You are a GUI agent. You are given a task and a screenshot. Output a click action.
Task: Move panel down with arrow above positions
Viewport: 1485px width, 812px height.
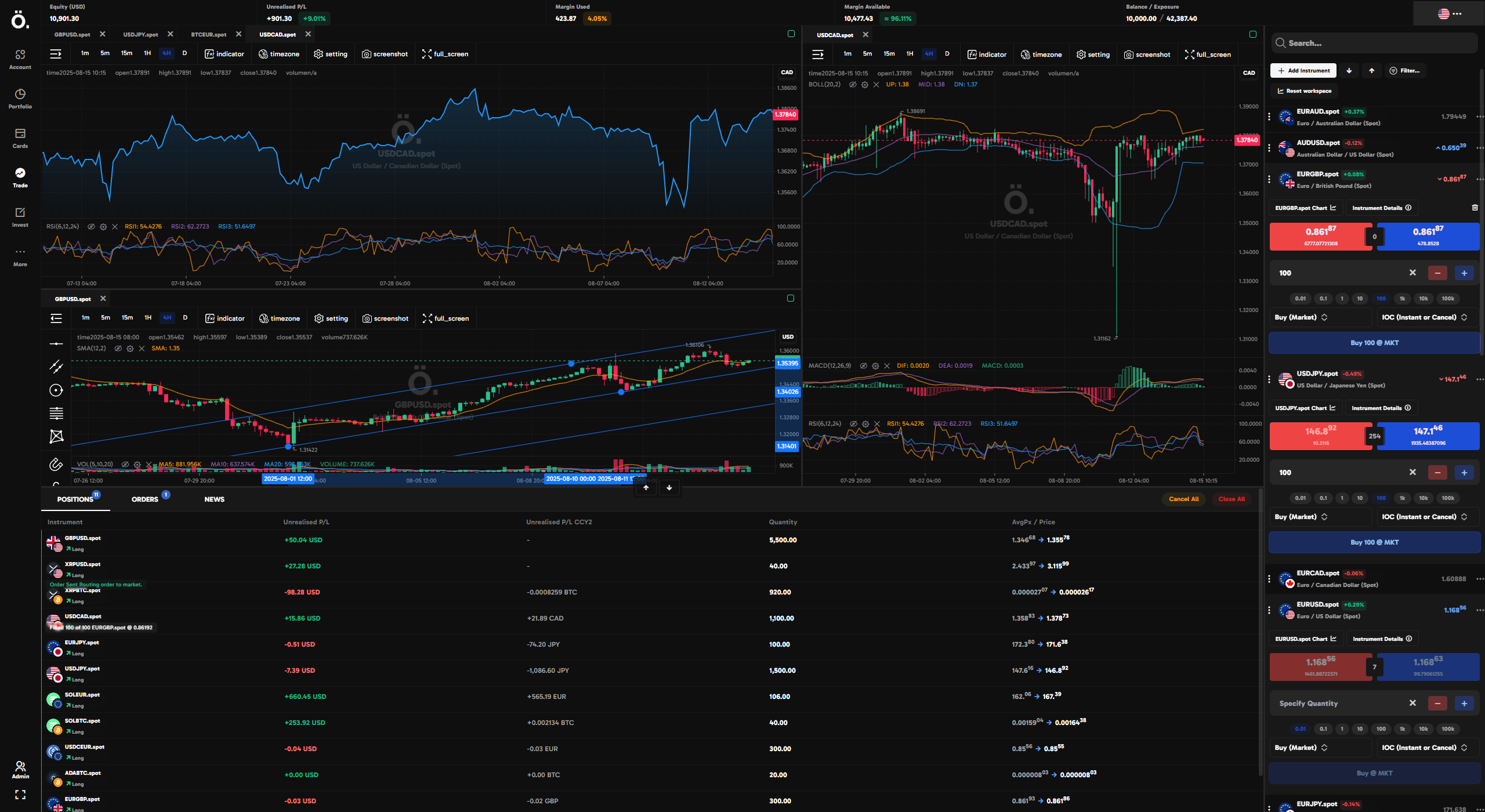point(669,488)
